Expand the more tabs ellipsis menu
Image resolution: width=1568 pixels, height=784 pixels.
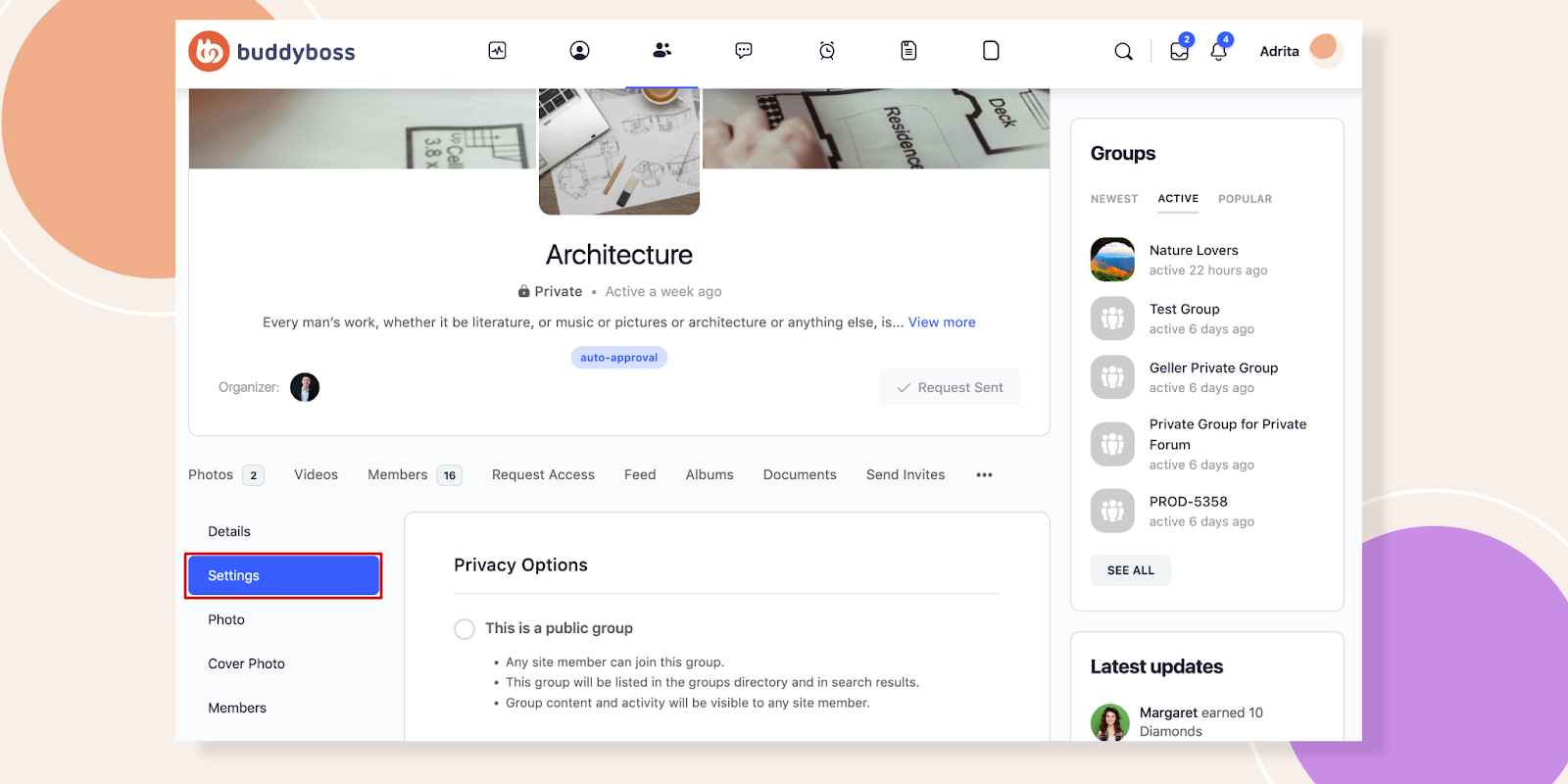(985, 475)
